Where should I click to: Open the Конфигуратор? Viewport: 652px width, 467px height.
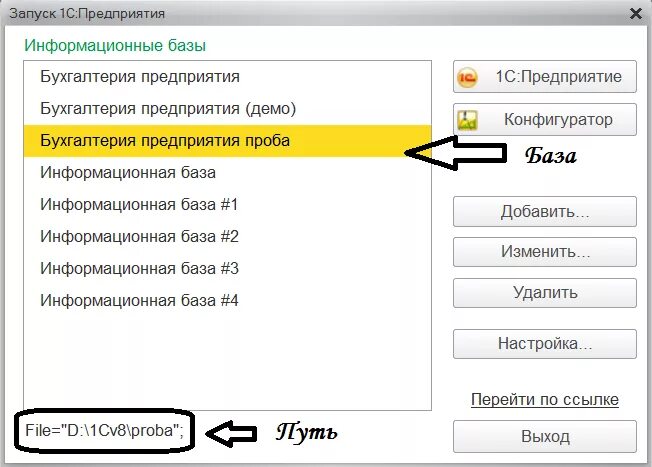[x=545, y=120]
